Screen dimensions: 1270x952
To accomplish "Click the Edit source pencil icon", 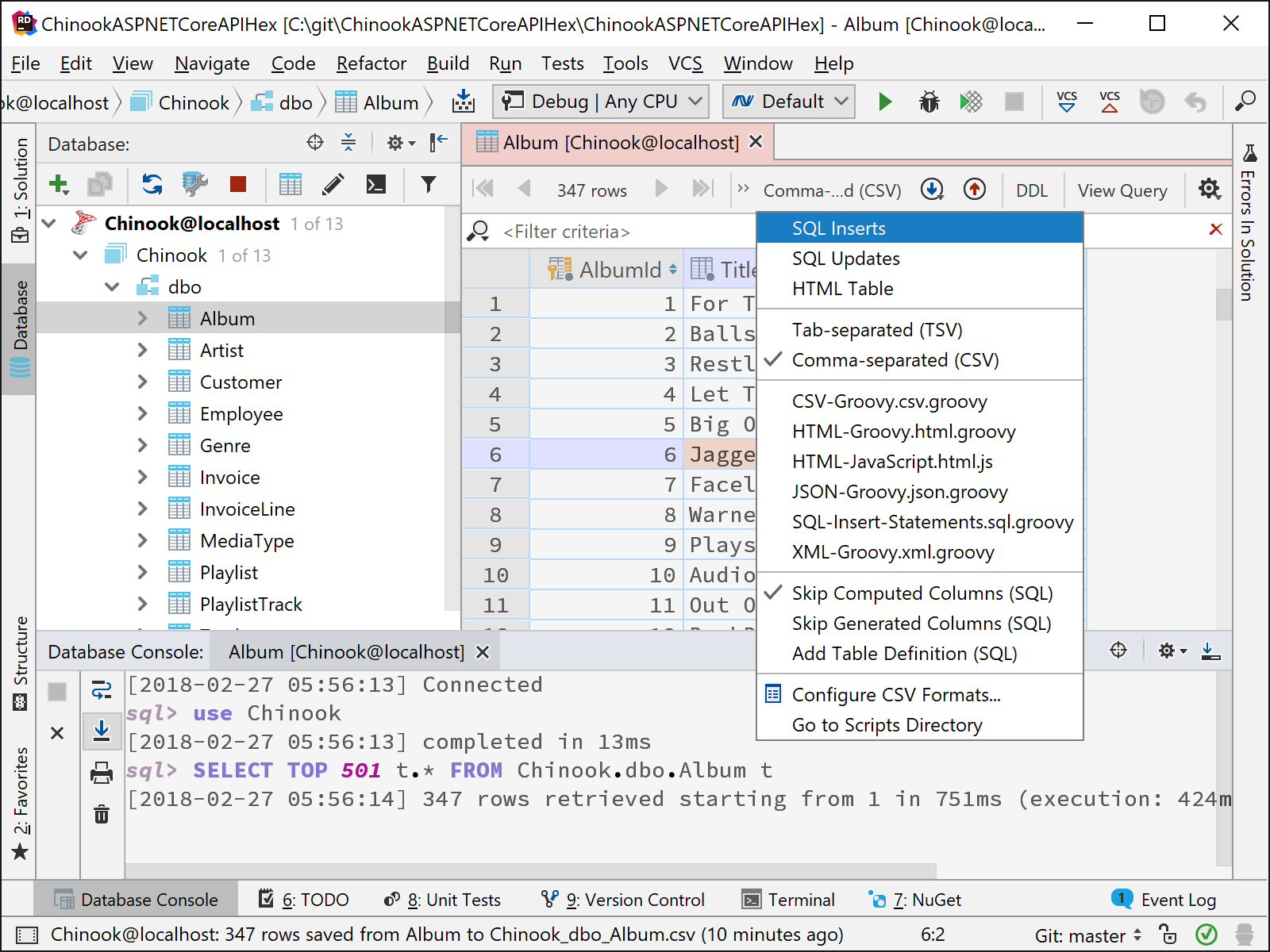I will coord(333,185).
